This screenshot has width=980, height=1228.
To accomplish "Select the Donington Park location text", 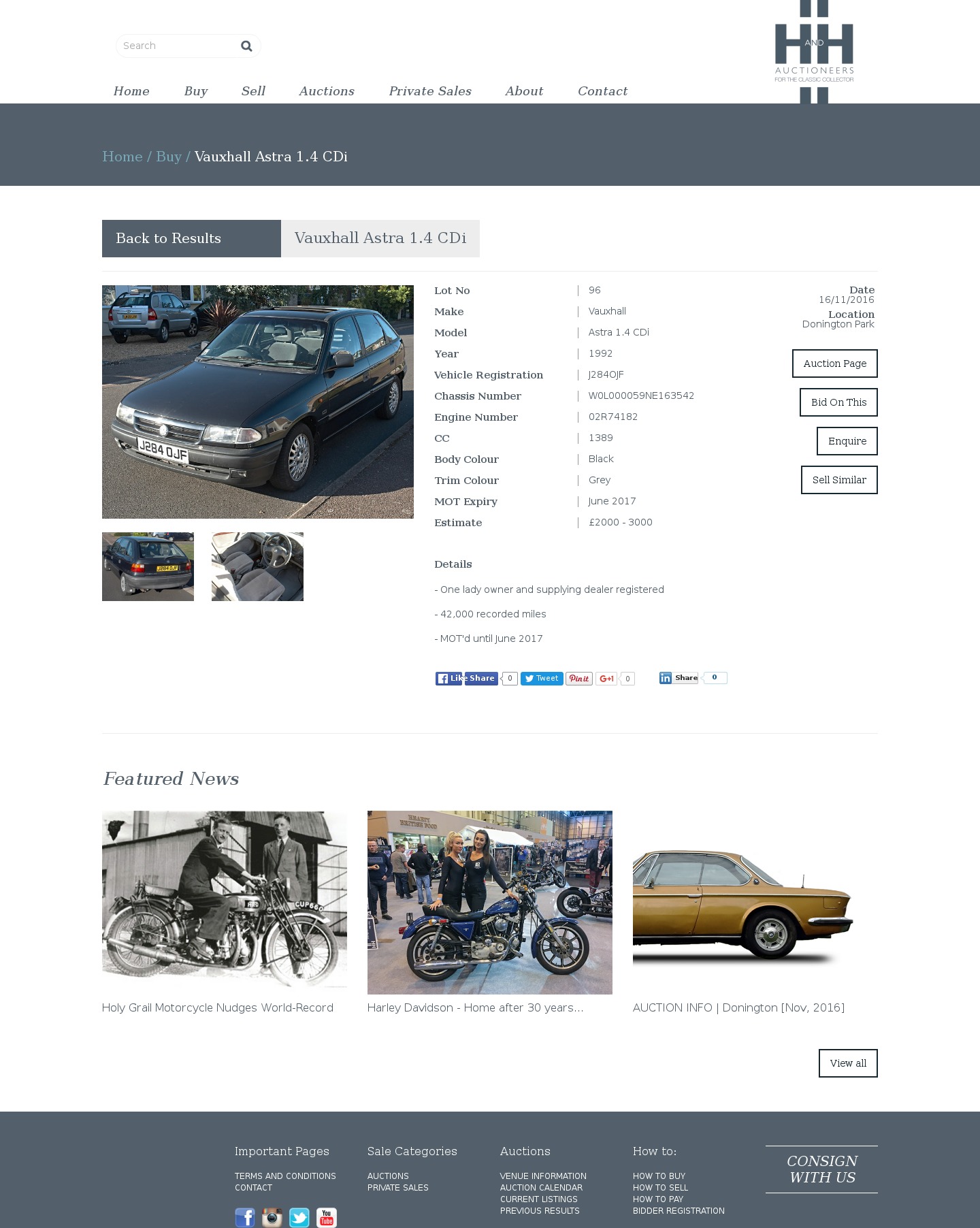I will coord(838,324).
